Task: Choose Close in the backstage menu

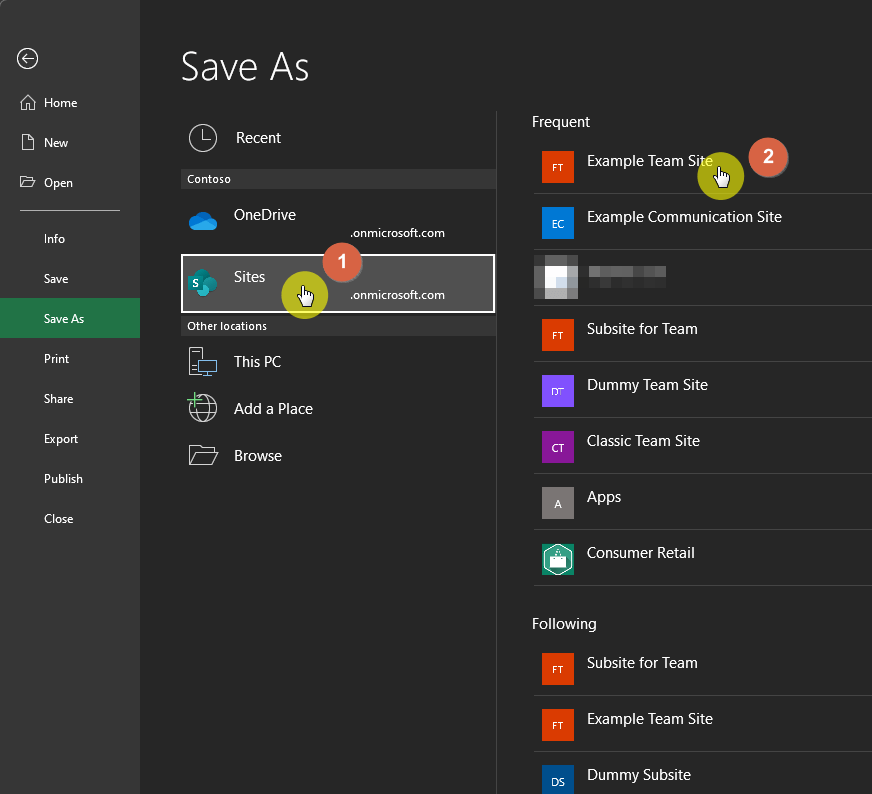Action: (x=70, y=519)
